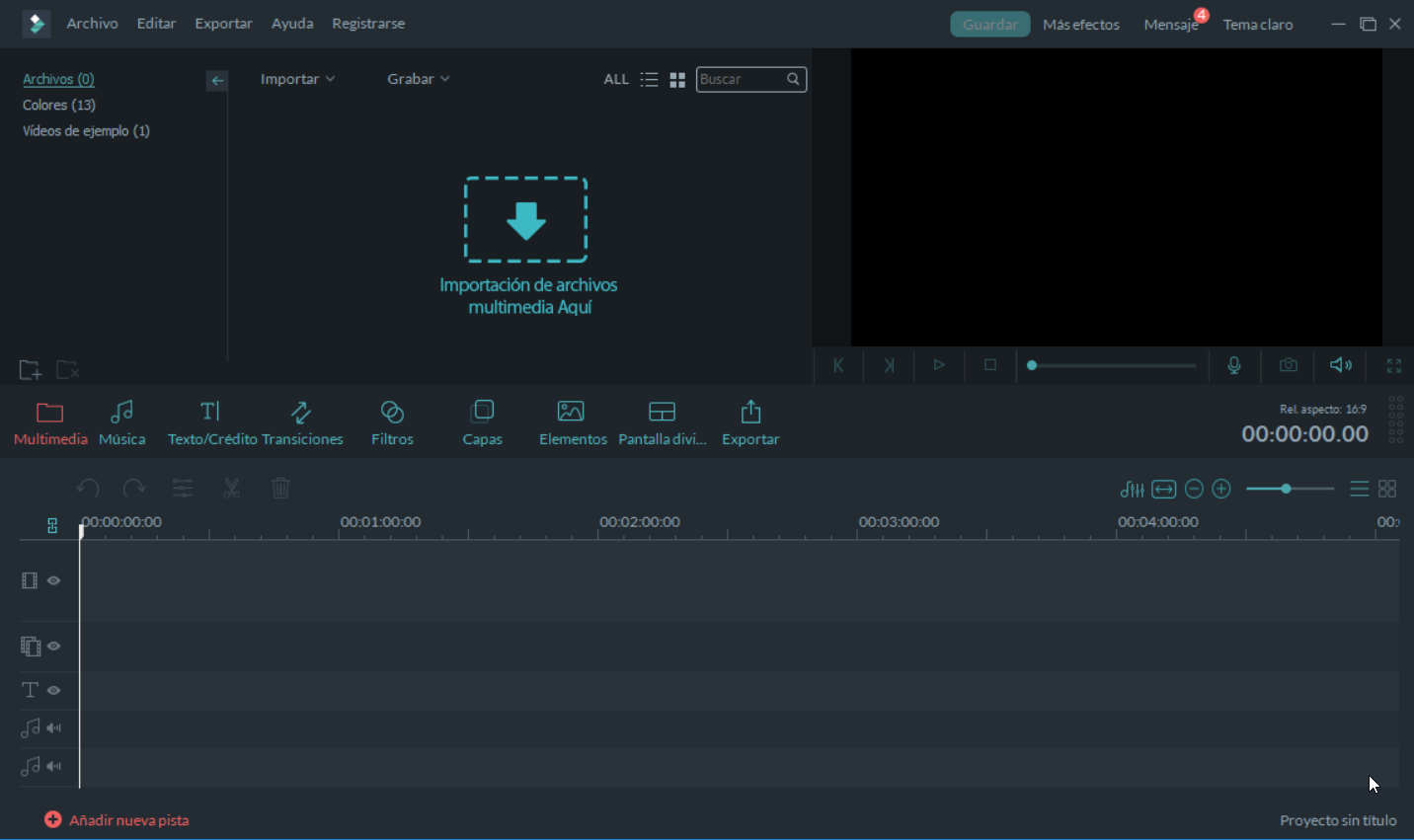Image resolution: width=1414 pixels, height=840 pixels.
Task: Click the preview progress slider
Action: 1112,365
